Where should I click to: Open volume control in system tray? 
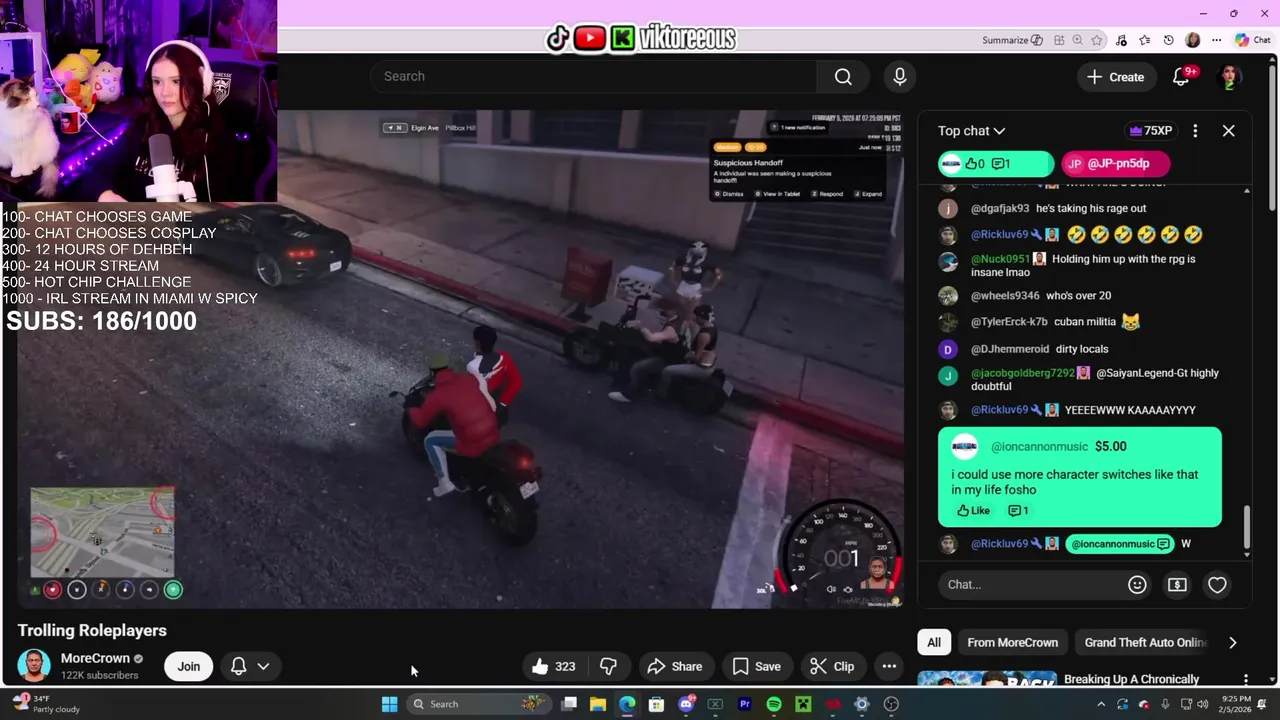(x=1203, y=704)
